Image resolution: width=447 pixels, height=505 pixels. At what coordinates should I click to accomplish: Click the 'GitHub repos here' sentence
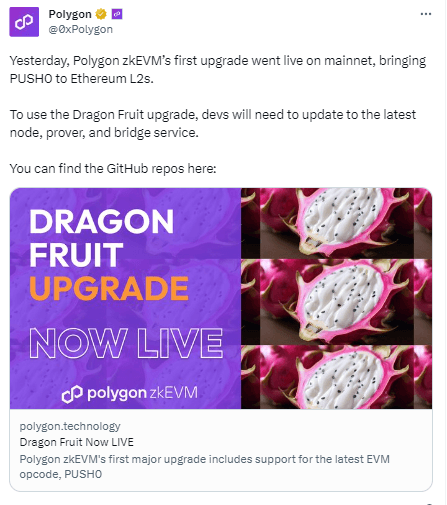[113, 169]
